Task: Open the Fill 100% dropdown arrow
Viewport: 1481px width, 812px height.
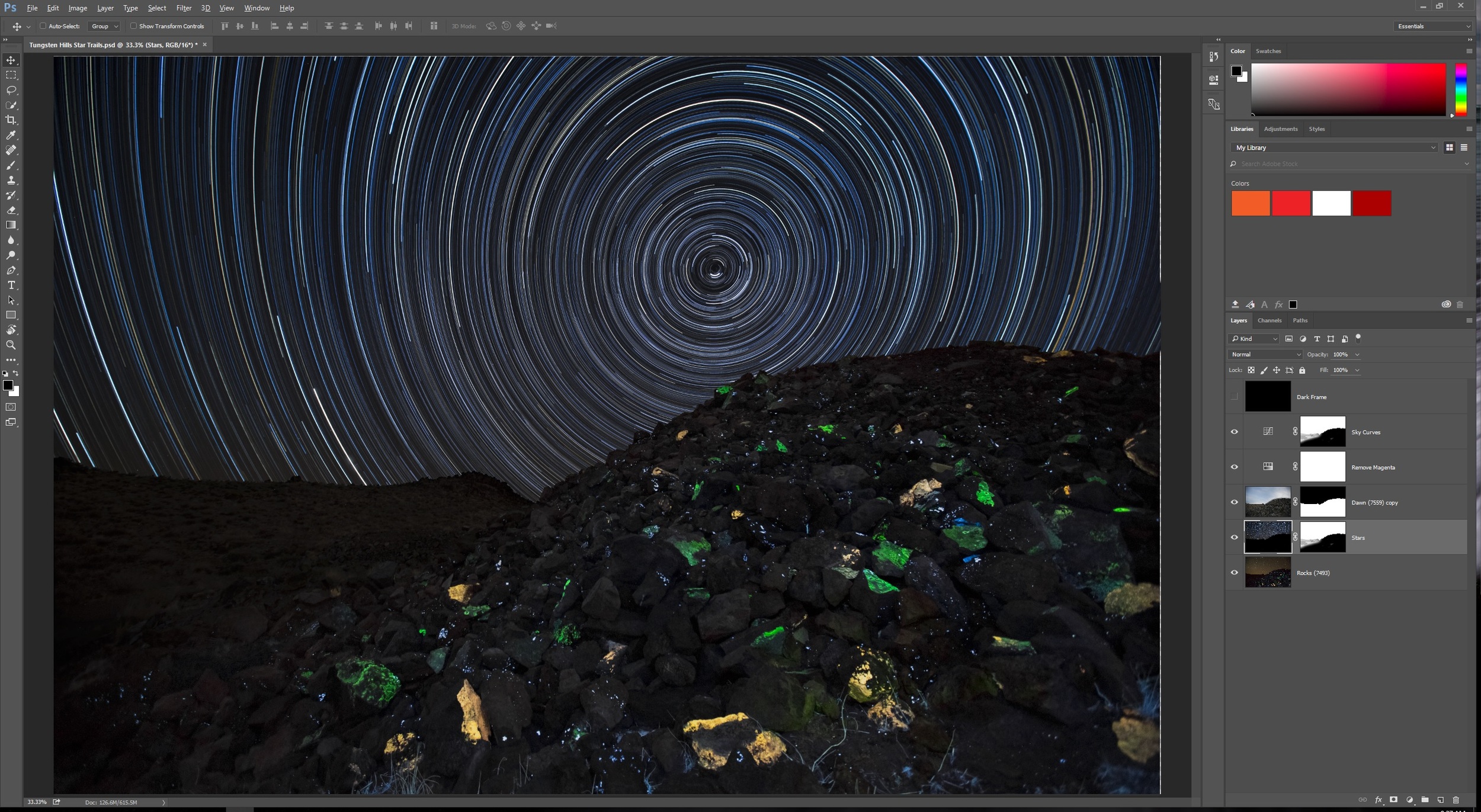Action: tap(1357, 370)
